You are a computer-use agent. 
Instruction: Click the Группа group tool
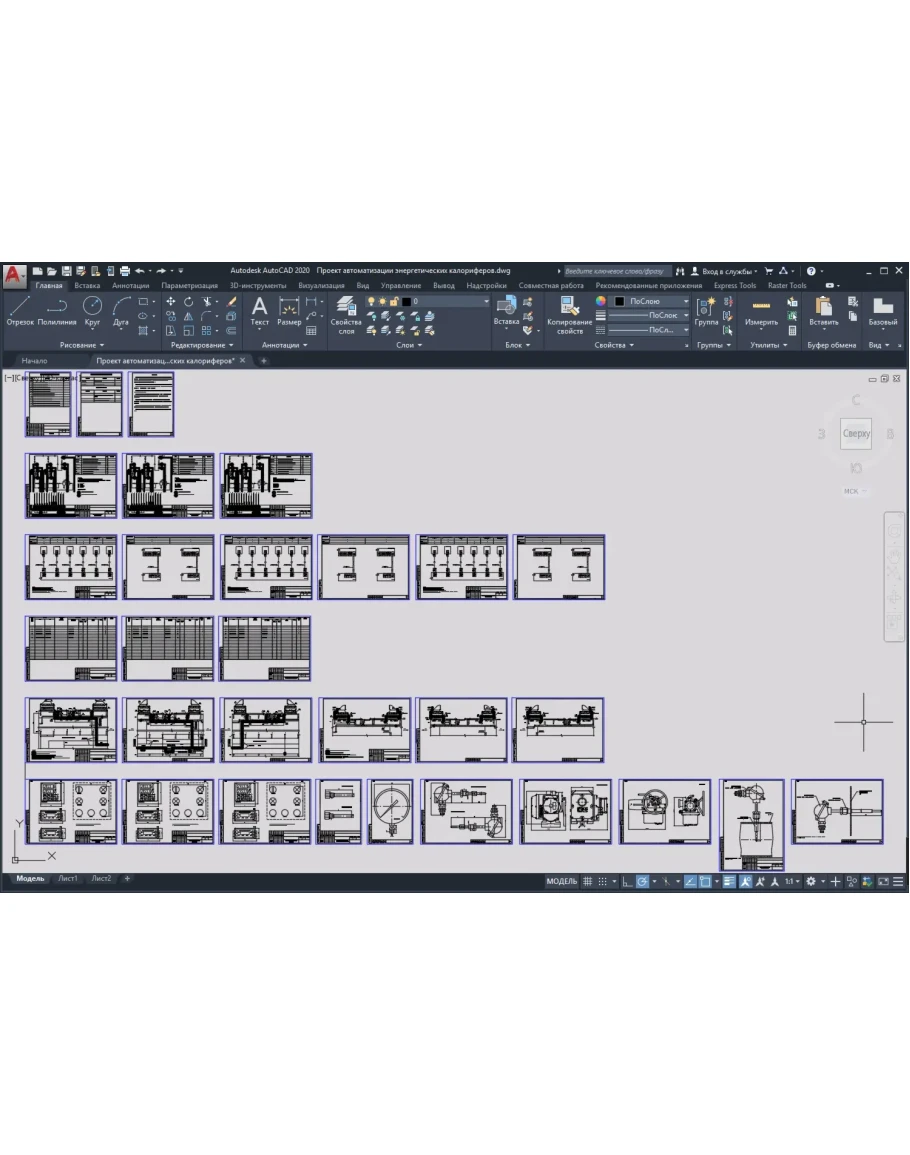tap(707, 310)
